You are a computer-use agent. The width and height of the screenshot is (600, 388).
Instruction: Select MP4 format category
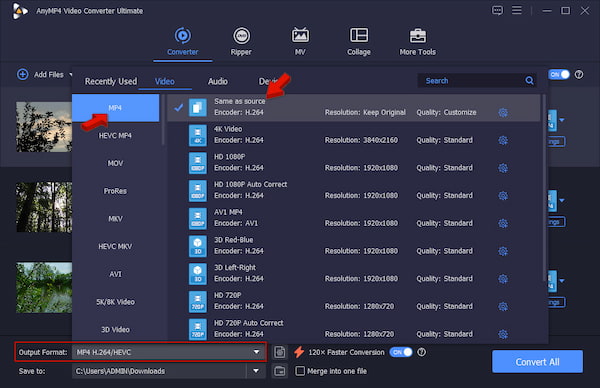[x=115, y=108]
